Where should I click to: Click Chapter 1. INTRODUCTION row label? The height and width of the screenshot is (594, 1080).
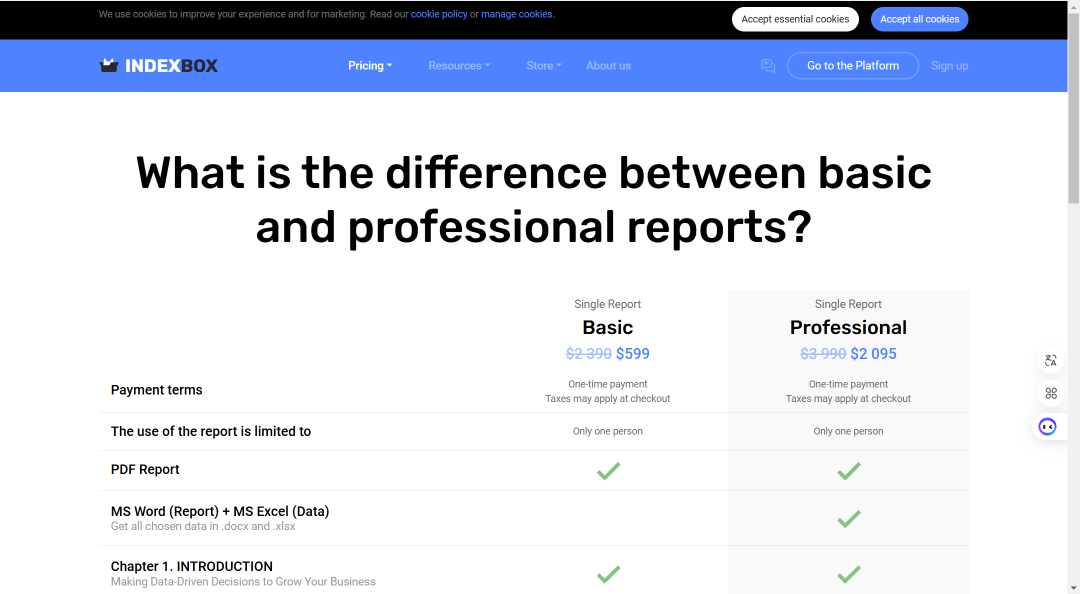pos(191,566)
